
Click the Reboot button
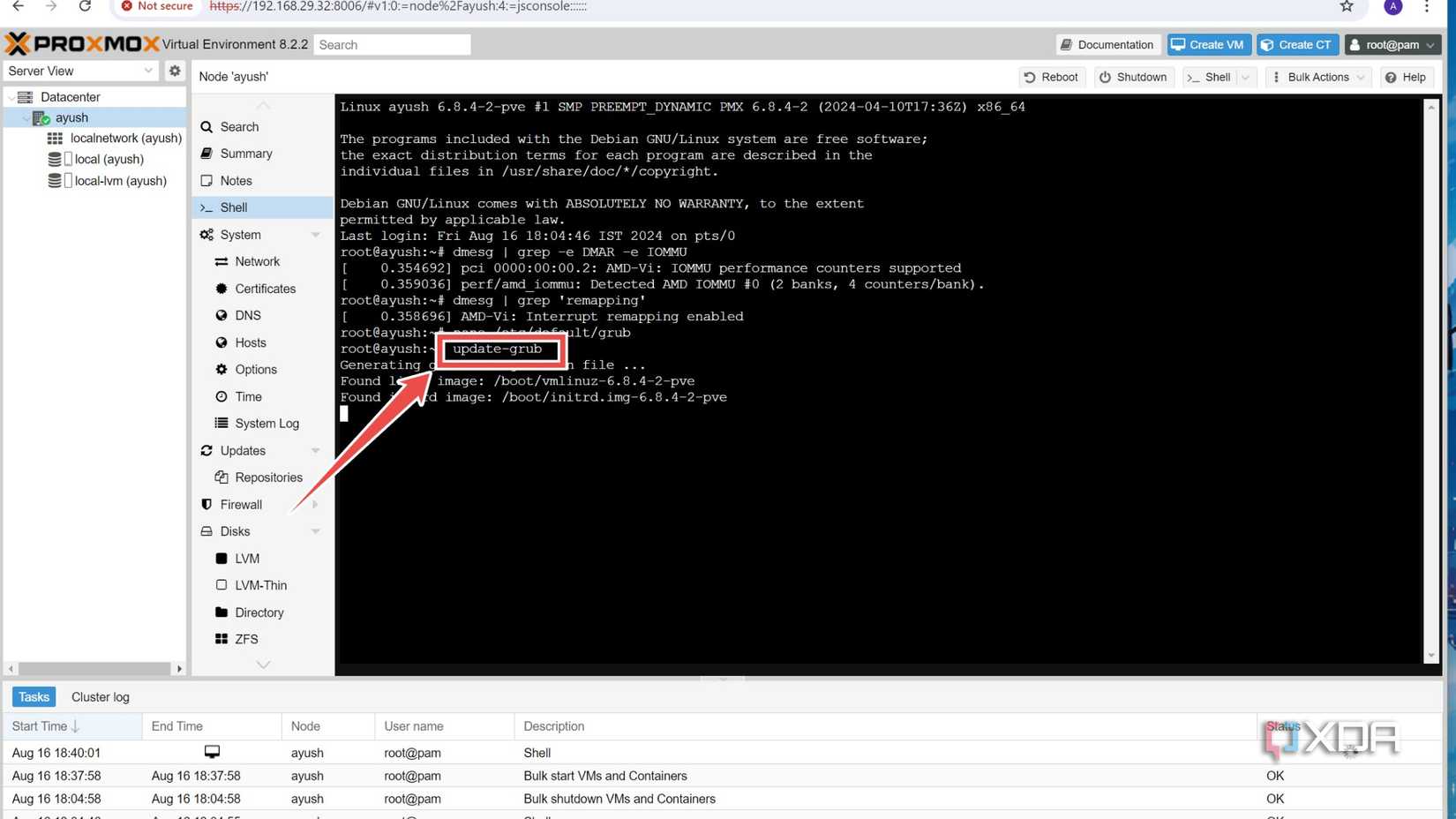(x=1051, y=77)
